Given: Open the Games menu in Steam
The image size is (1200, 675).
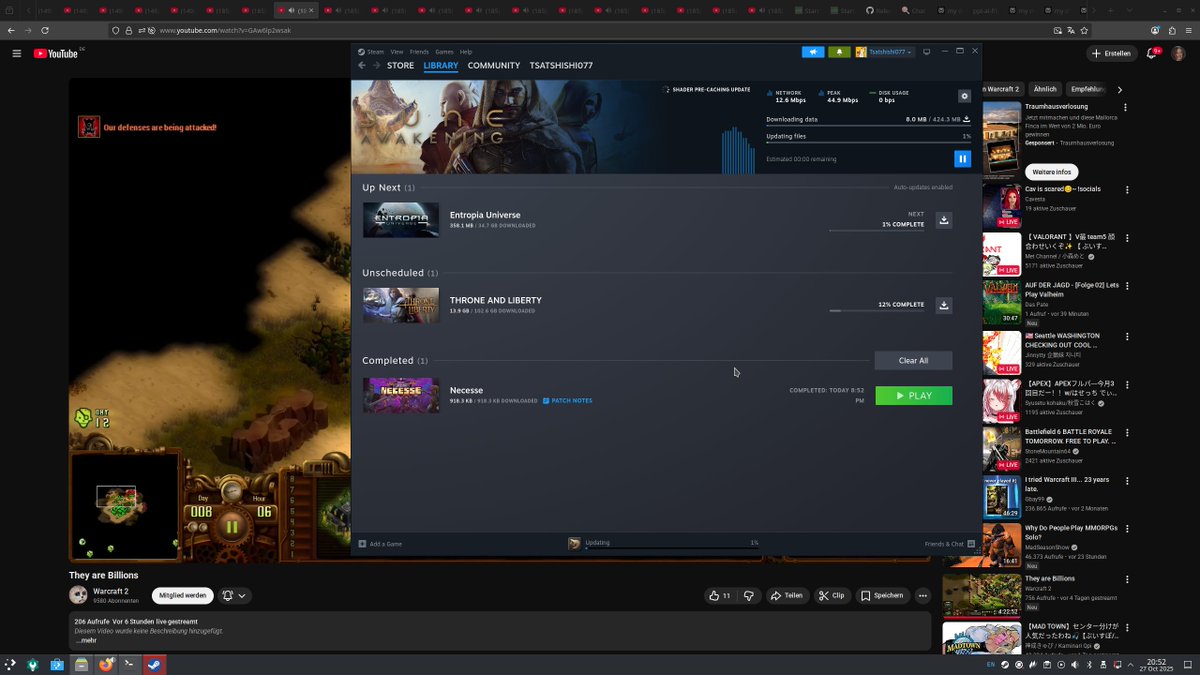Looking at the screenshot, I should [444, 51].
